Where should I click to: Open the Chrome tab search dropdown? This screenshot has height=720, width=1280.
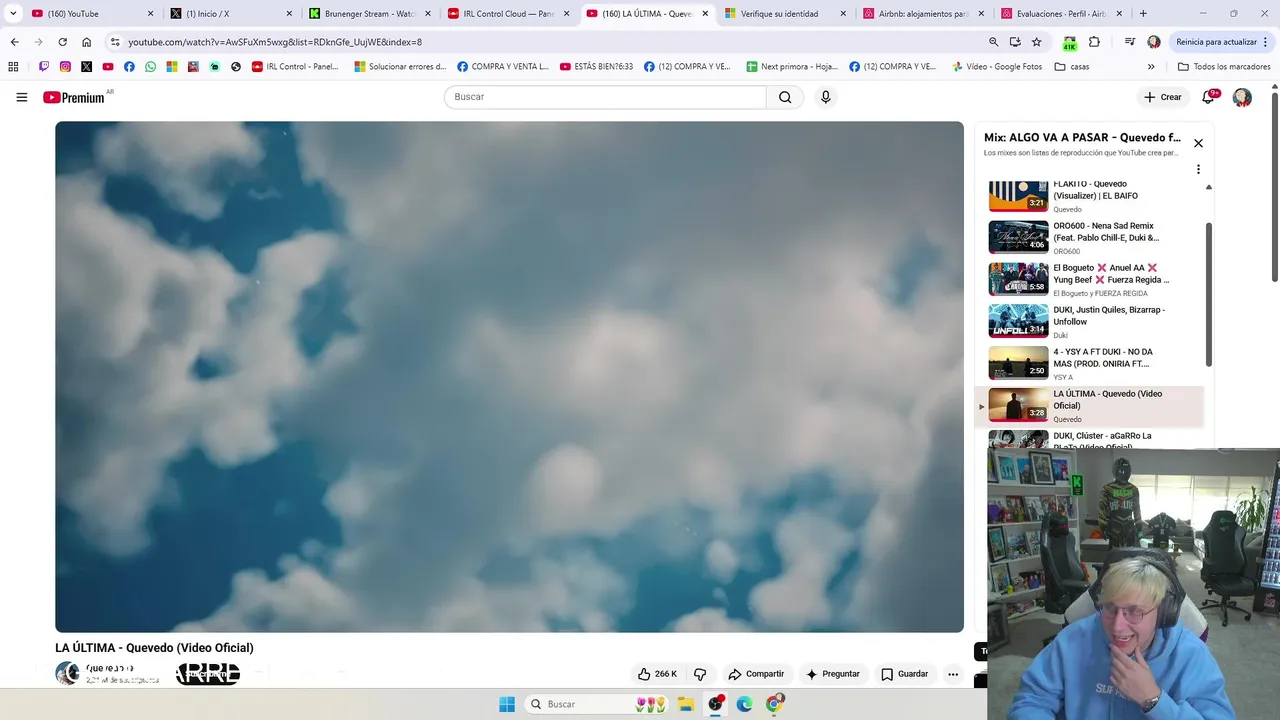[13, 14]
